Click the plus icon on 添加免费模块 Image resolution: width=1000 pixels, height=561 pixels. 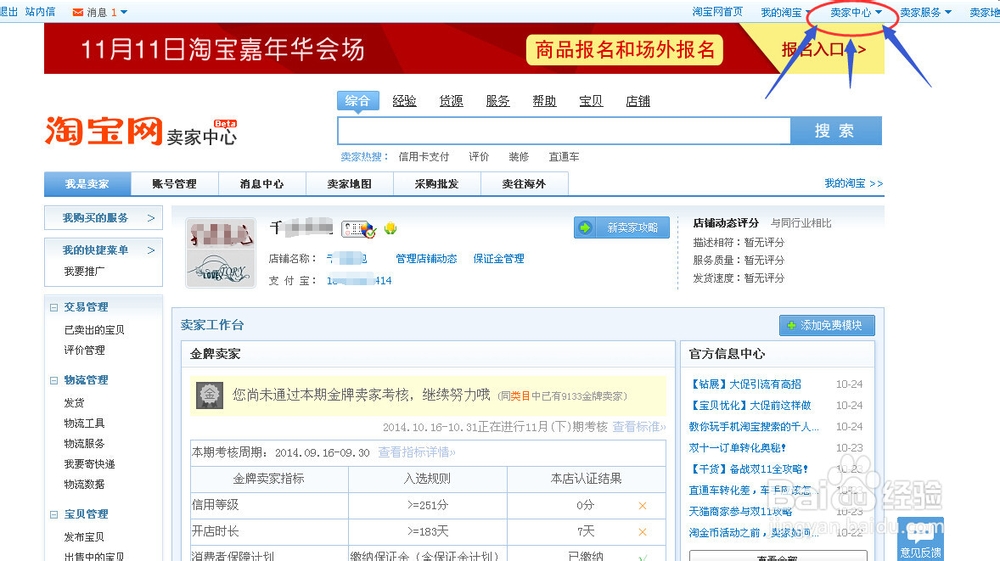[x=791, y=326]
